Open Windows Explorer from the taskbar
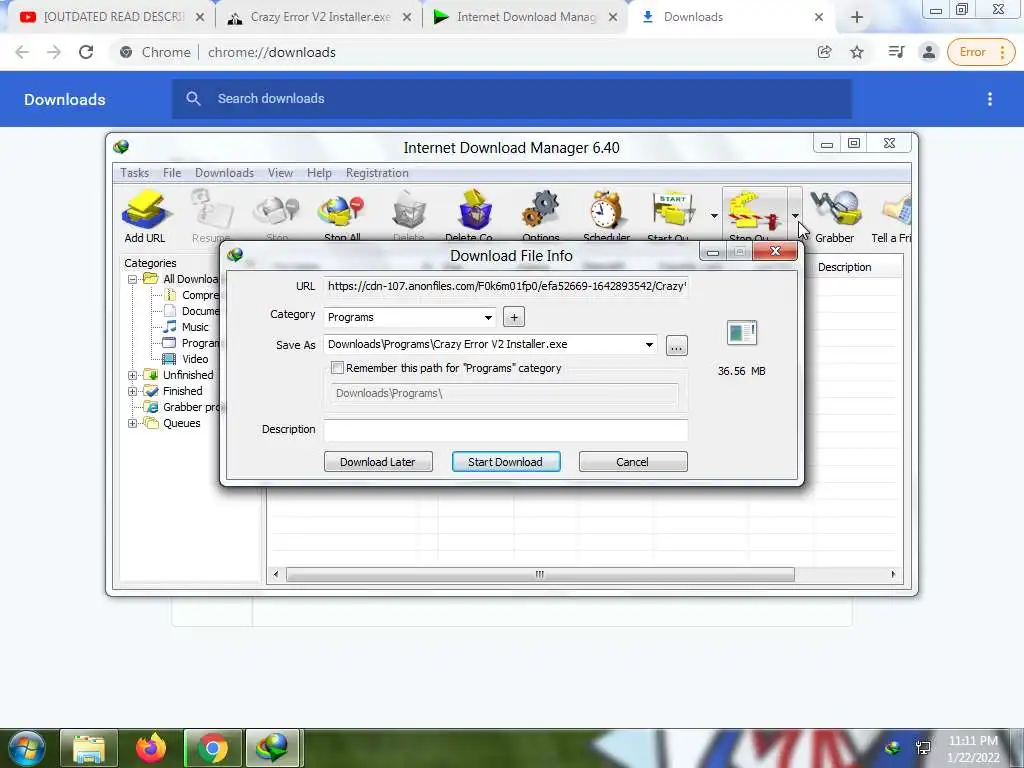 pos(89,748)
